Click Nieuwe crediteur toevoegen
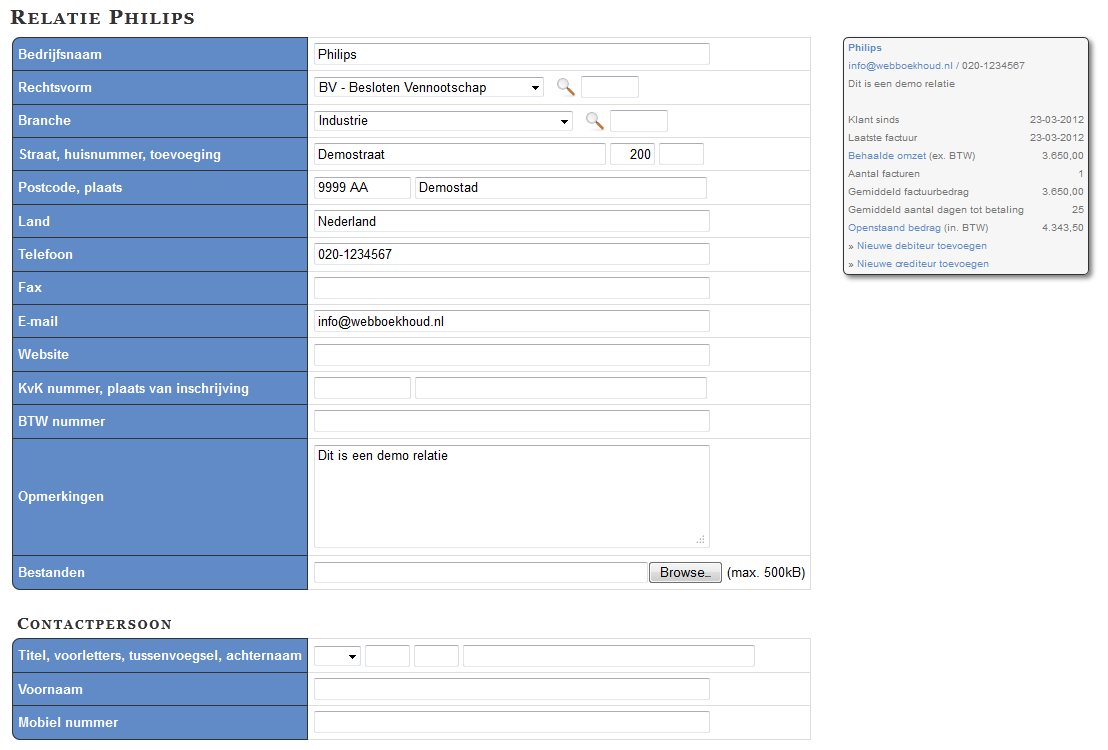The image size is (1108, 750). 923,264
